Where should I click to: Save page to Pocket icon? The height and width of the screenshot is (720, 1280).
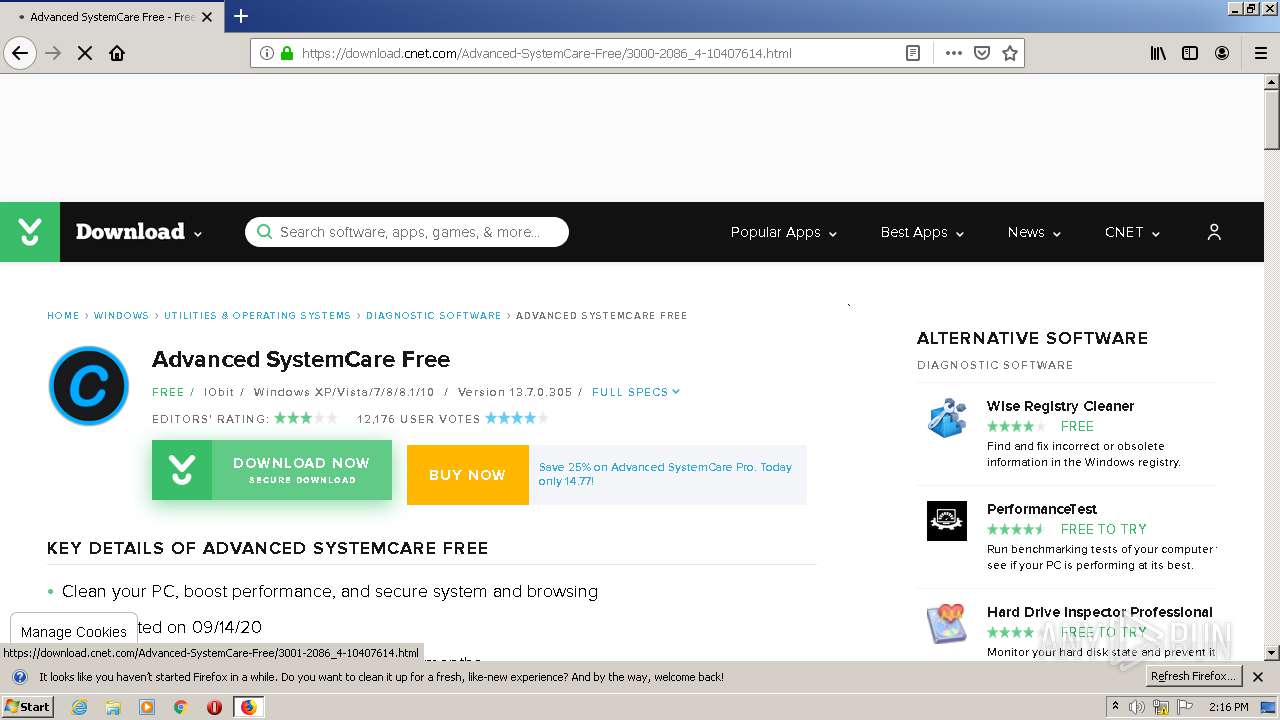click(x=982, y=53)
